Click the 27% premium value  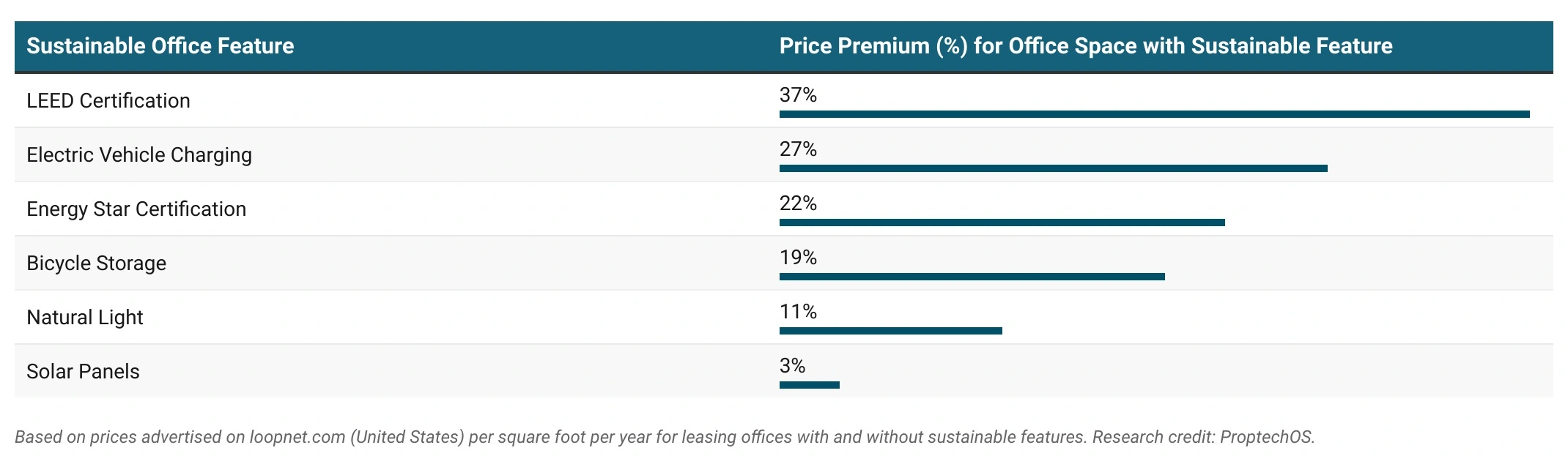[x=798, y=149]
